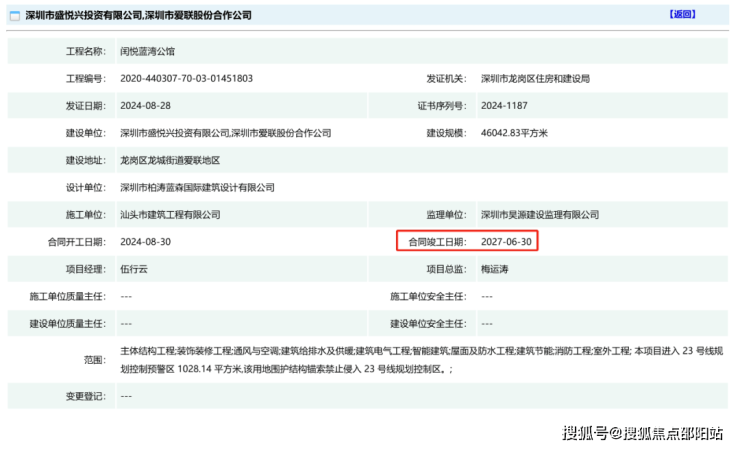Click the project director name 梅运涛
This screenshot has width=740, height=449.
tap(497, 269)
